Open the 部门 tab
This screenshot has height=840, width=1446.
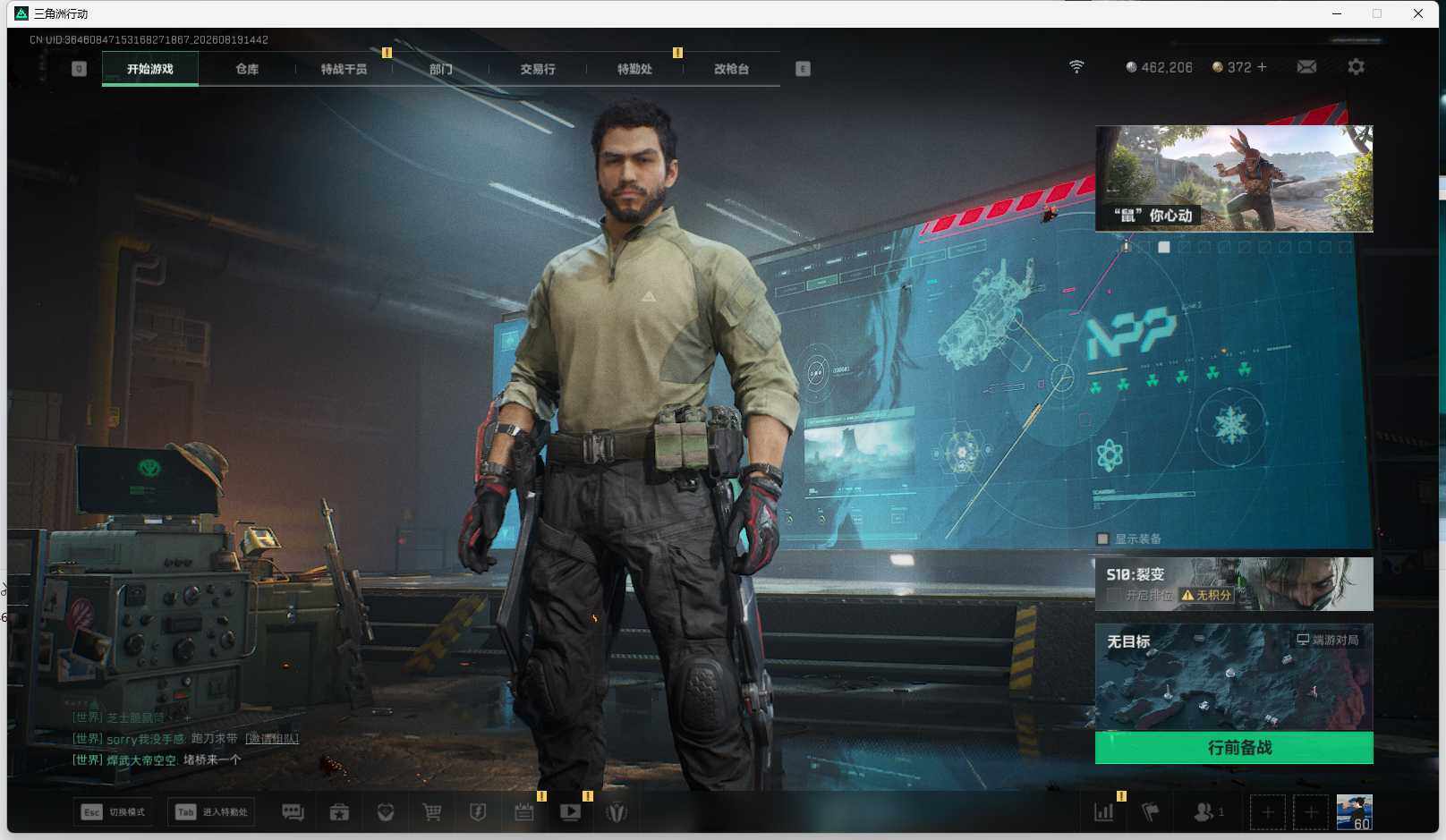click(x=440, y=69)
